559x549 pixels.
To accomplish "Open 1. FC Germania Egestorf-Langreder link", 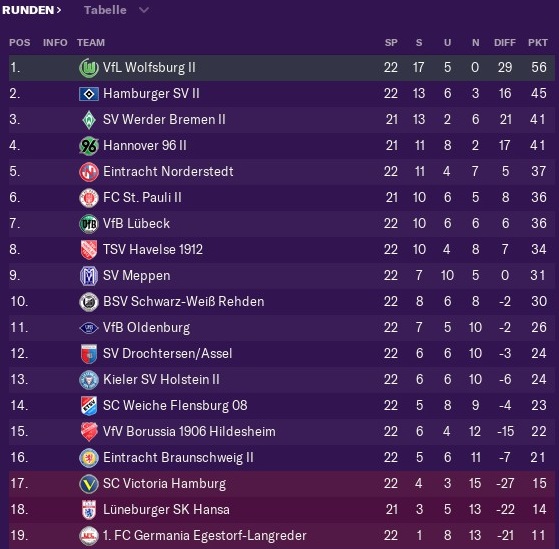I will (205, 536).
